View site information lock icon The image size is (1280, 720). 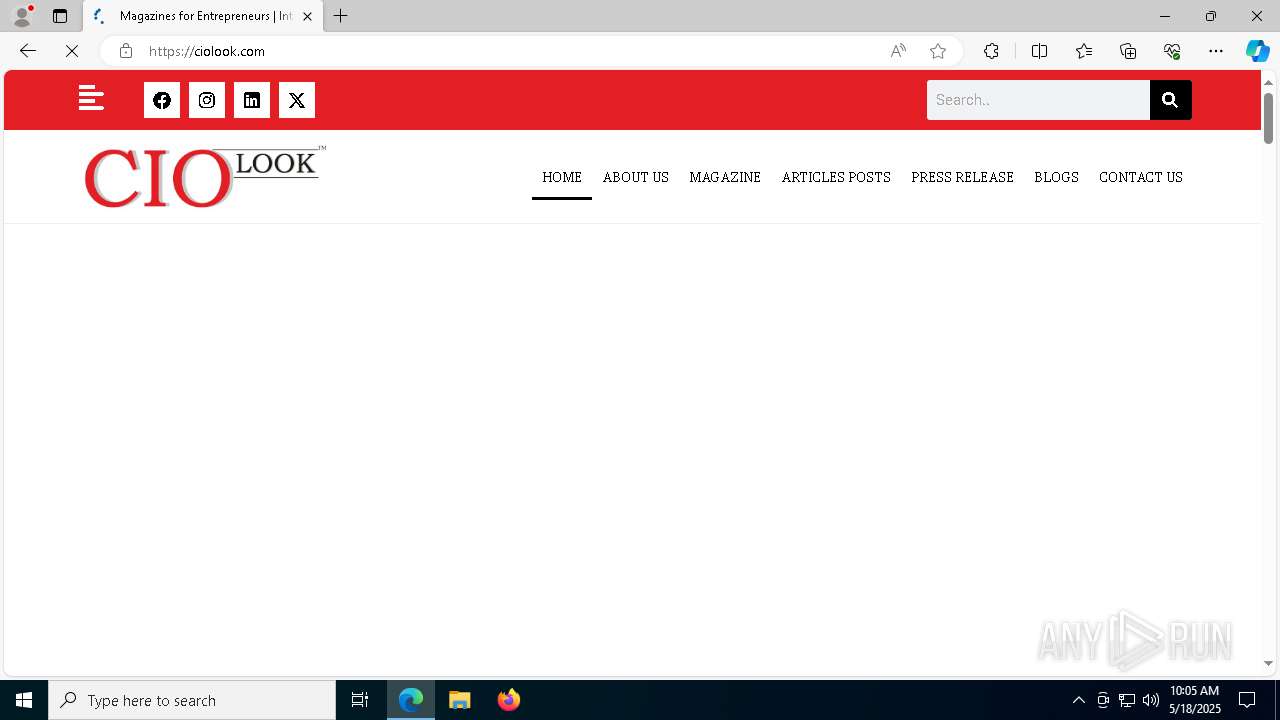(126, 51)
